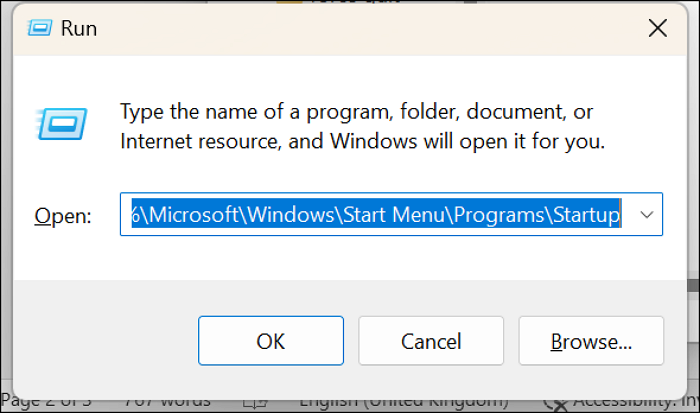
Task: Click into the Open path text field
Action: (375, 214)
